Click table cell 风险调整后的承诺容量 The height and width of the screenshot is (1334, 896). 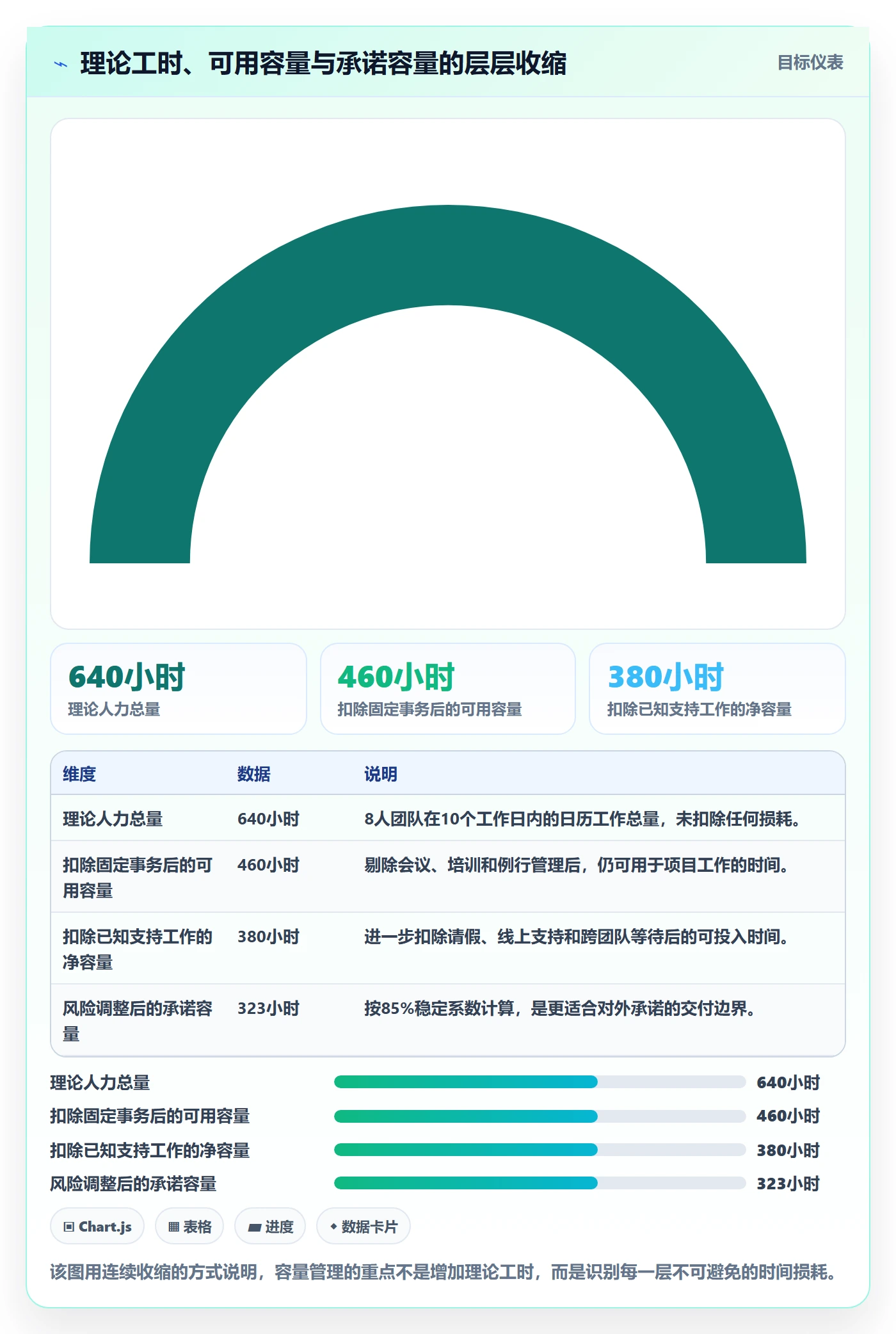138,1021
